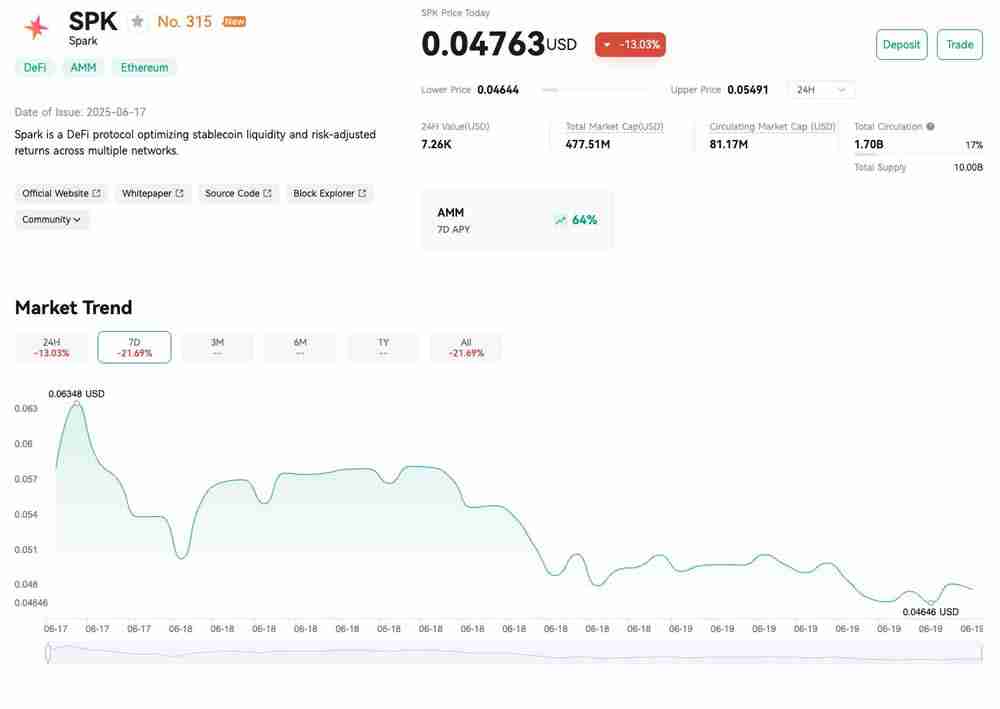Click the Block Explorer external link icon
The width and height of the screenshot is (1000, 709).
coord(363,193)
